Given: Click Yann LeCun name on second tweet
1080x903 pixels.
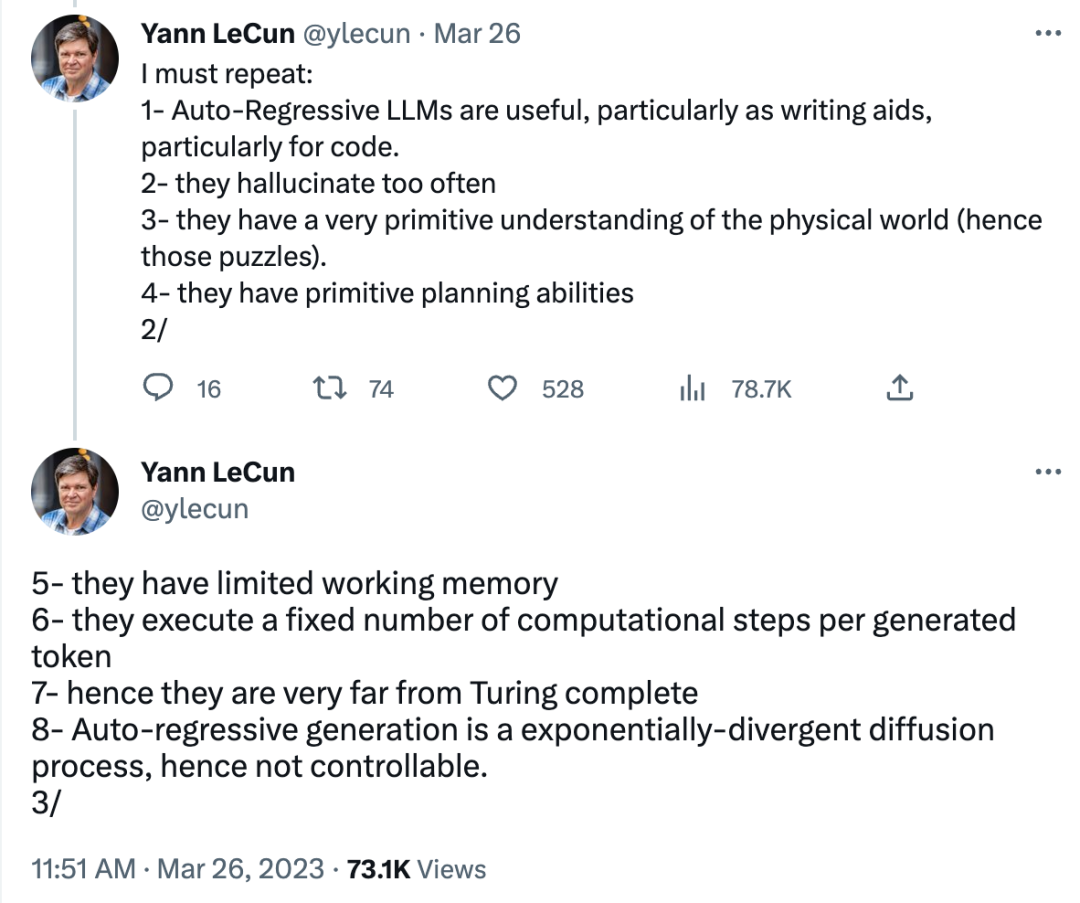Looking at the screenshot, I should (x=218, y=473).
